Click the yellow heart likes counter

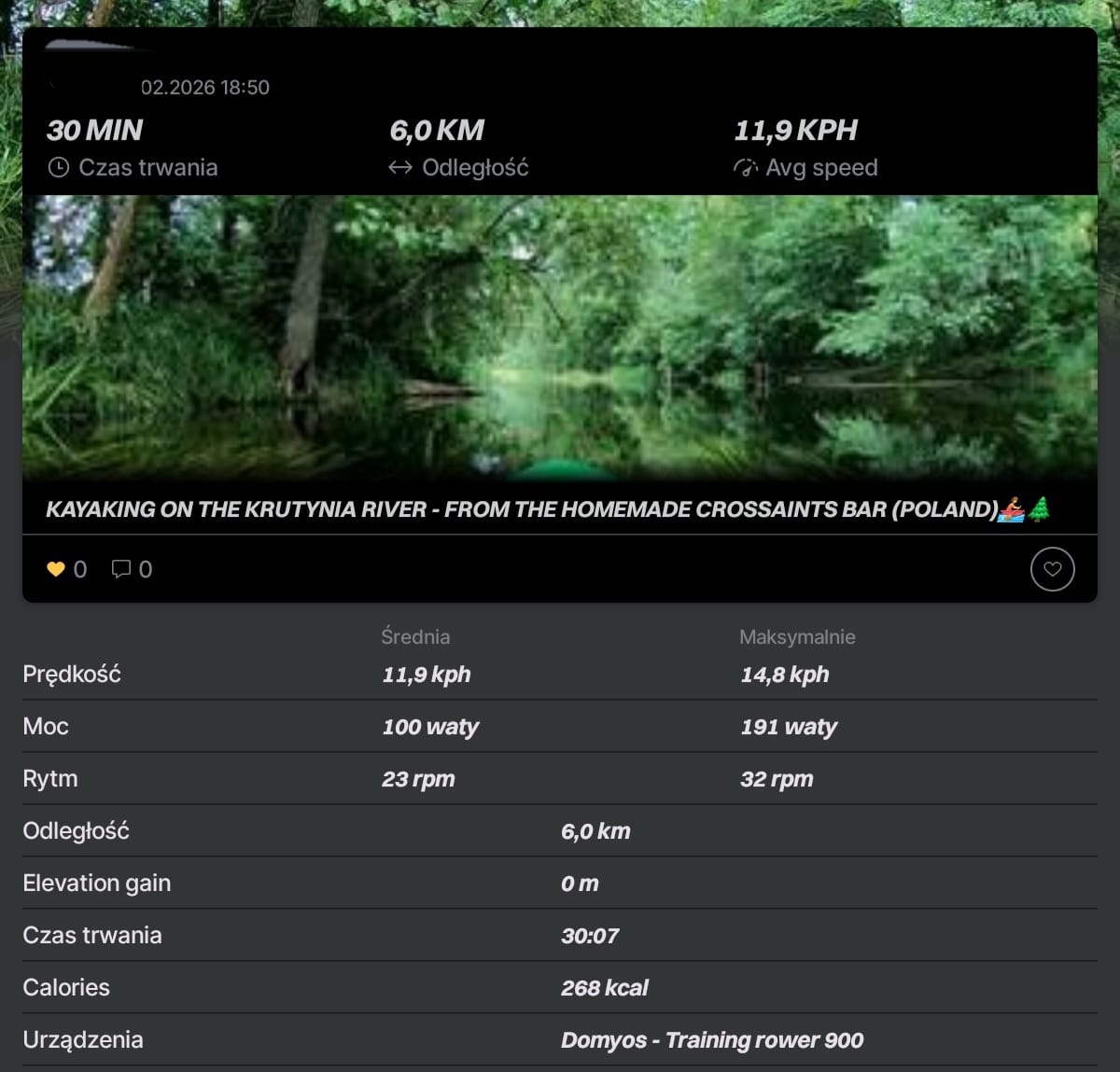coord(57,569)
